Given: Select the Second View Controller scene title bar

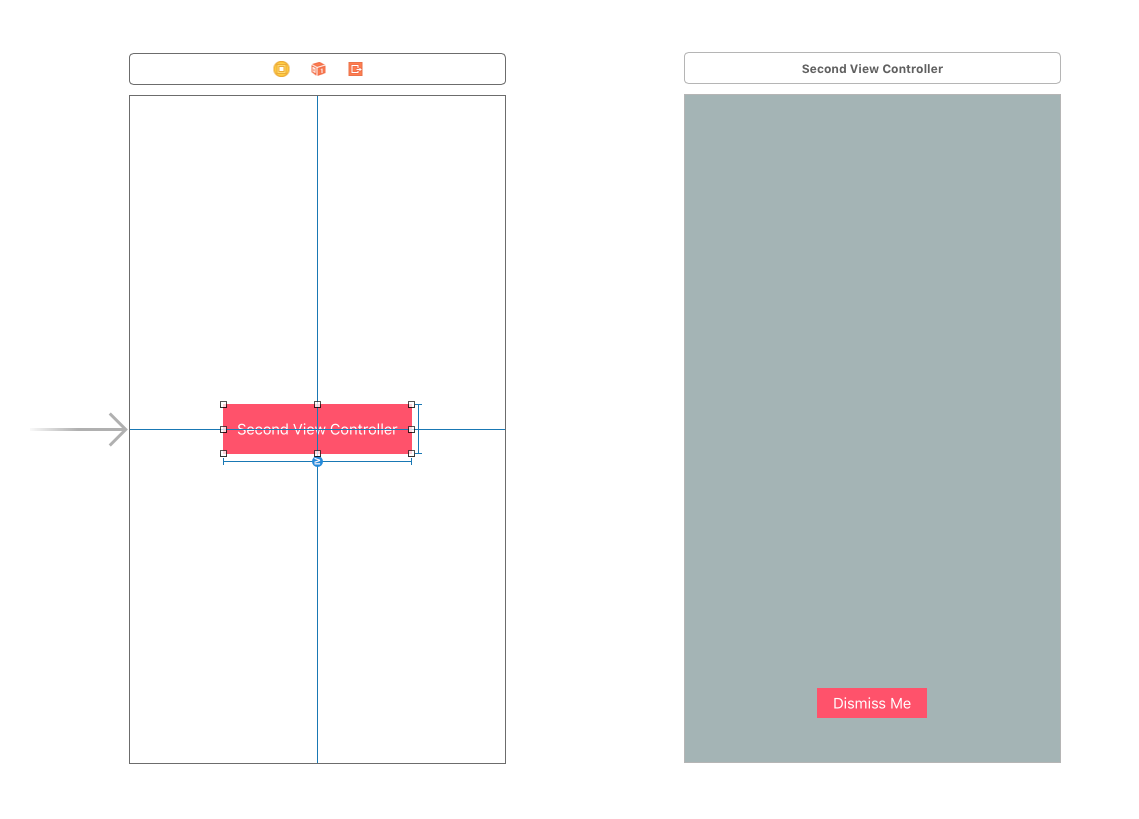Looking at the screenshot, I should point(872,69).
